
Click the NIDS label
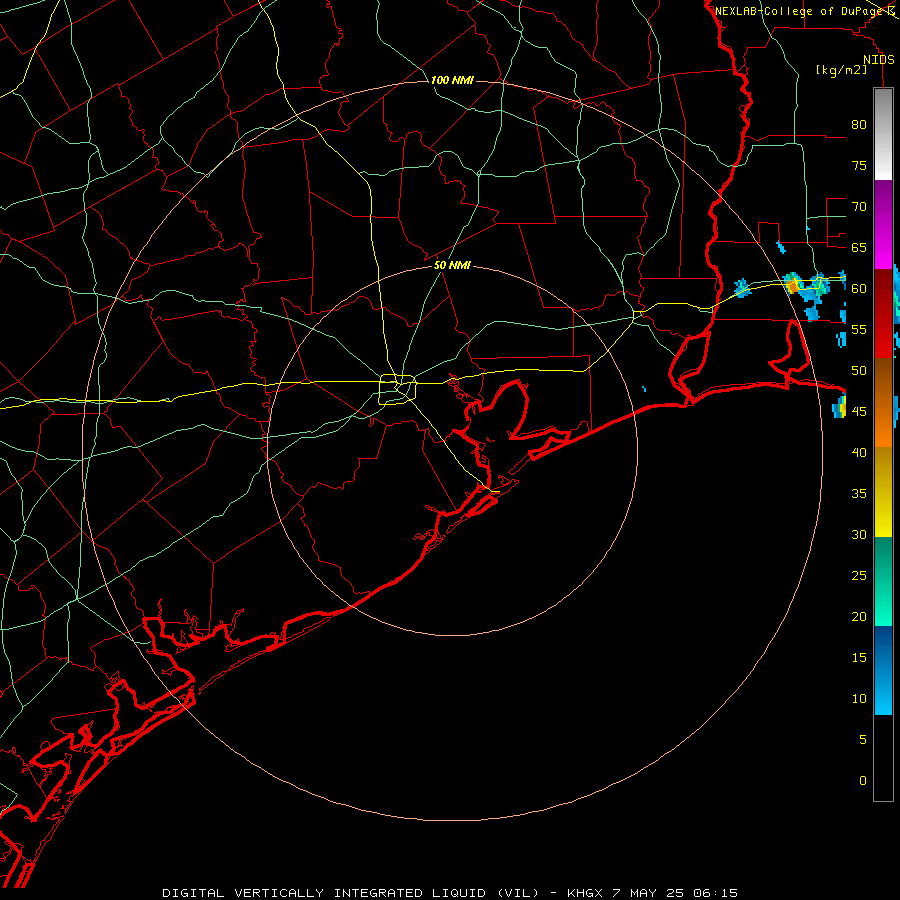879,60
